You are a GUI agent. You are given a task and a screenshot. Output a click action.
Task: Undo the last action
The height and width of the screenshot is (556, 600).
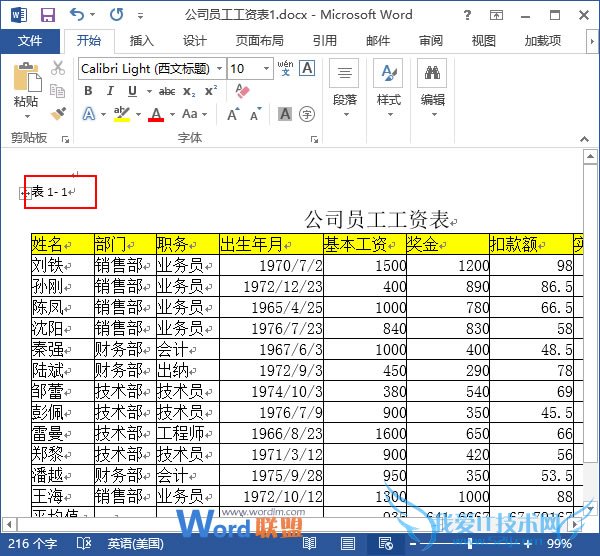[x=77, y=15]
